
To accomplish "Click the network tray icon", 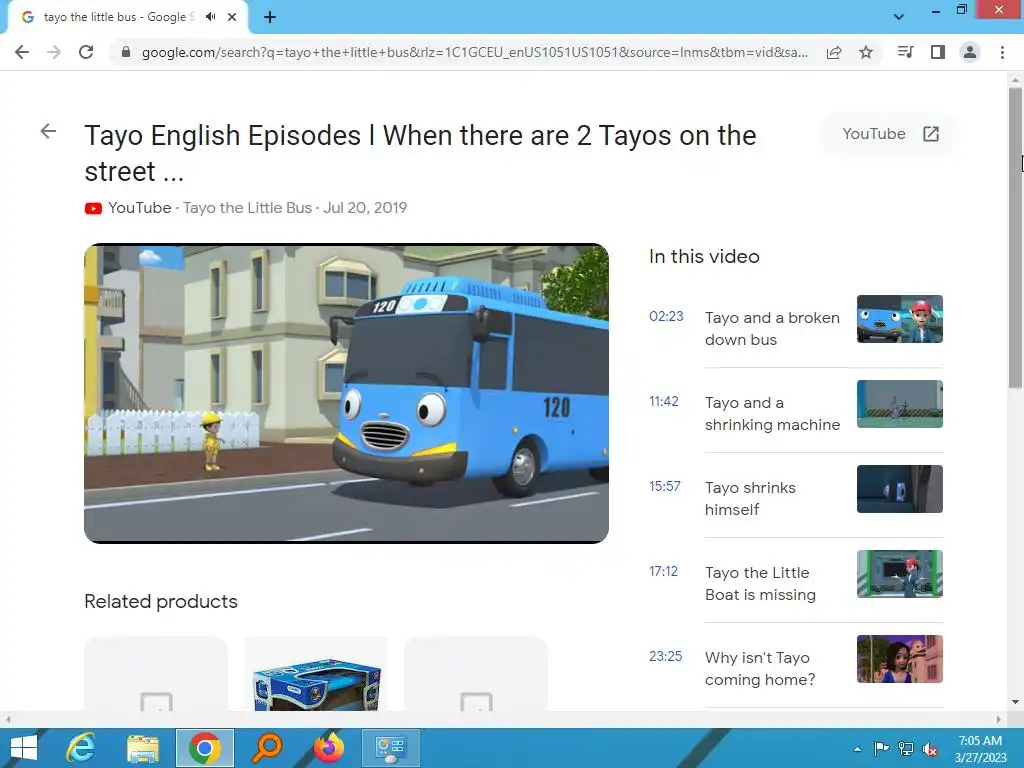I will [x=906, y=748].
